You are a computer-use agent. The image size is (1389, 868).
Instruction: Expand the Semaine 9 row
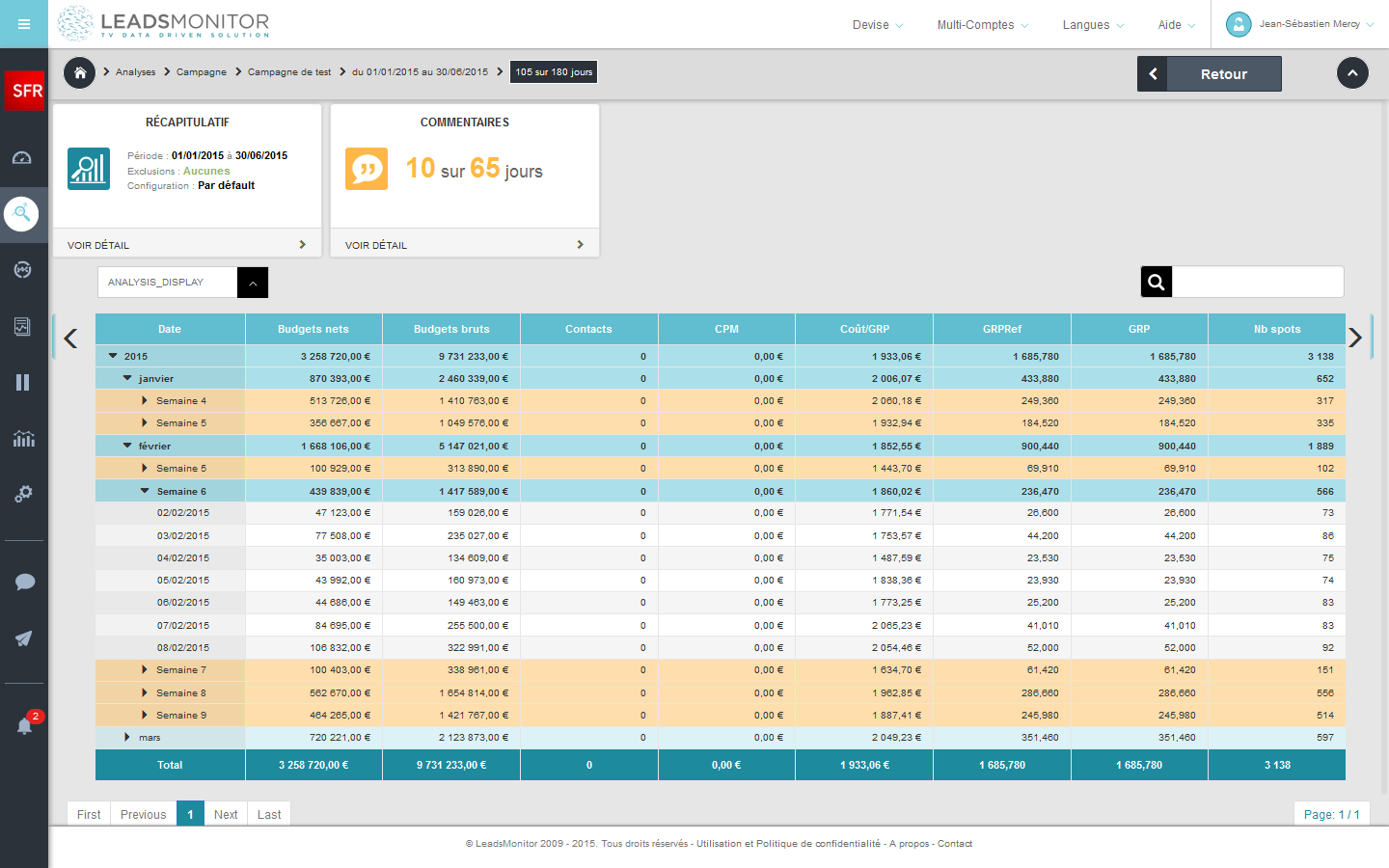click(x=145, y=715)
